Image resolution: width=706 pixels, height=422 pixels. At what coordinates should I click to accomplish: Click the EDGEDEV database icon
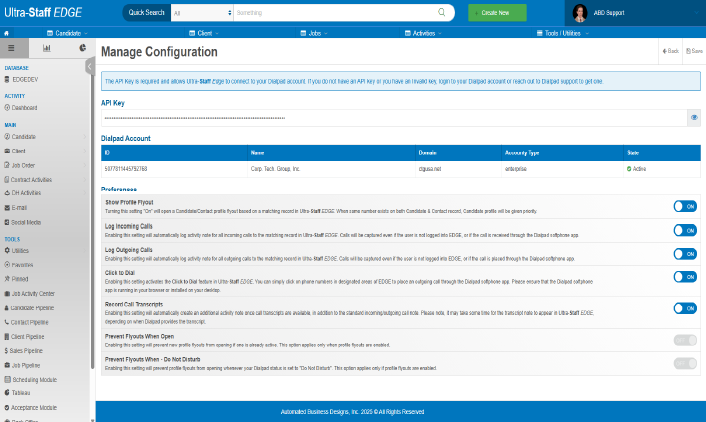coord(7,79)
